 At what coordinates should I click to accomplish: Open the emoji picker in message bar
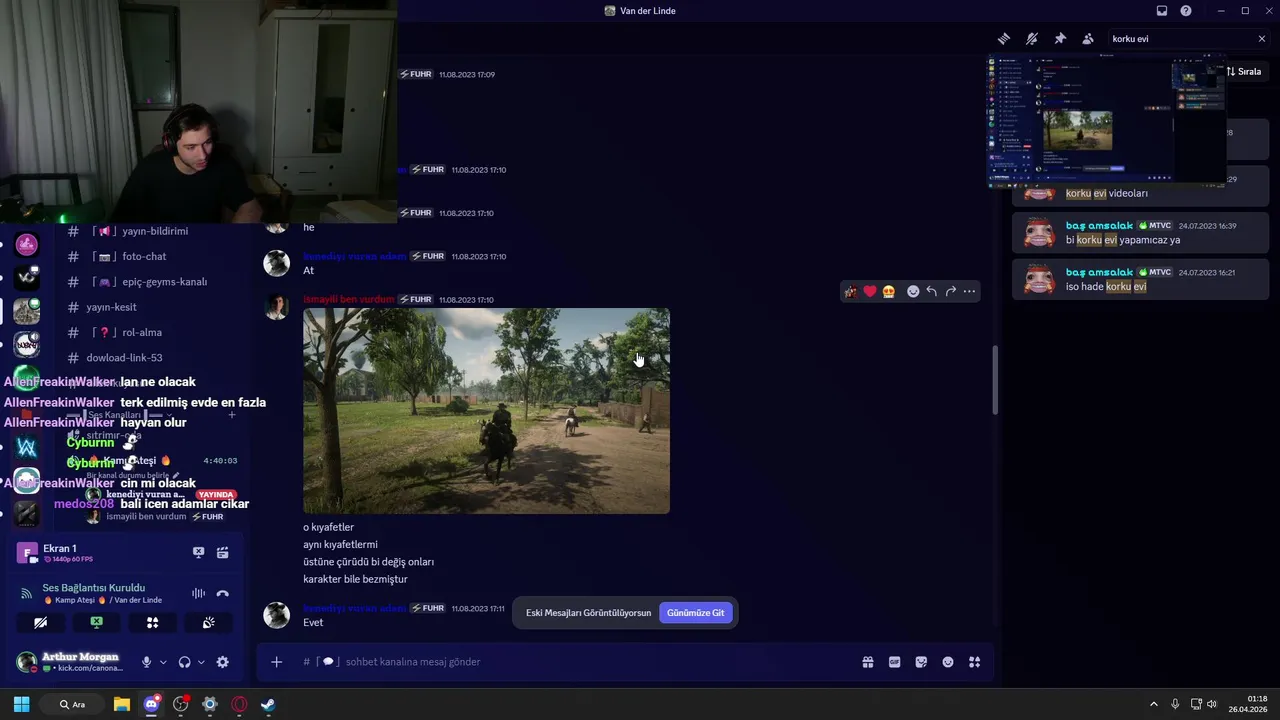tap(948, 662)
